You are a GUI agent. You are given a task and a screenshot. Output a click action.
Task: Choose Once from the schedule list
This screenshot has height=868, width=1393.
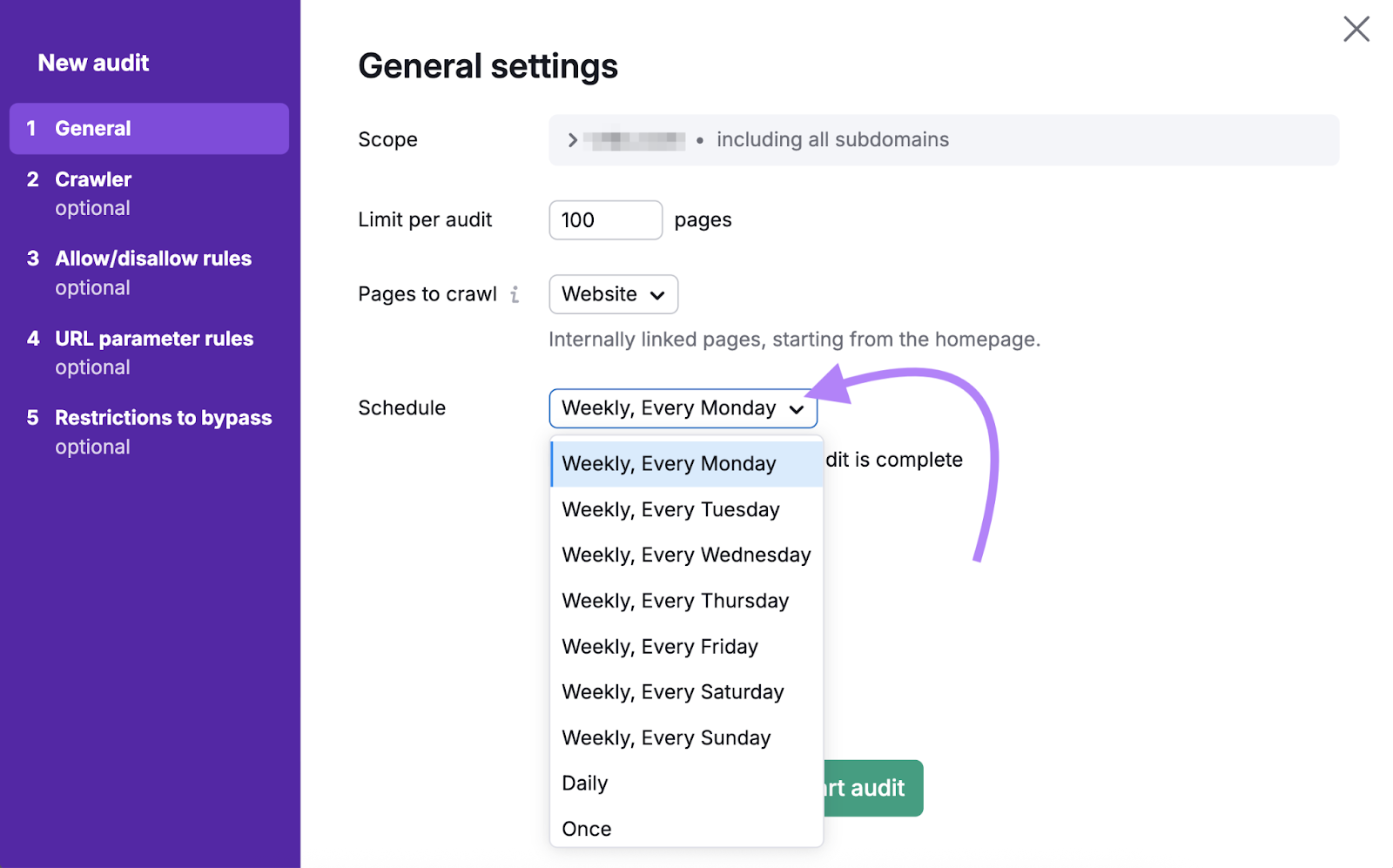(587, 828)
